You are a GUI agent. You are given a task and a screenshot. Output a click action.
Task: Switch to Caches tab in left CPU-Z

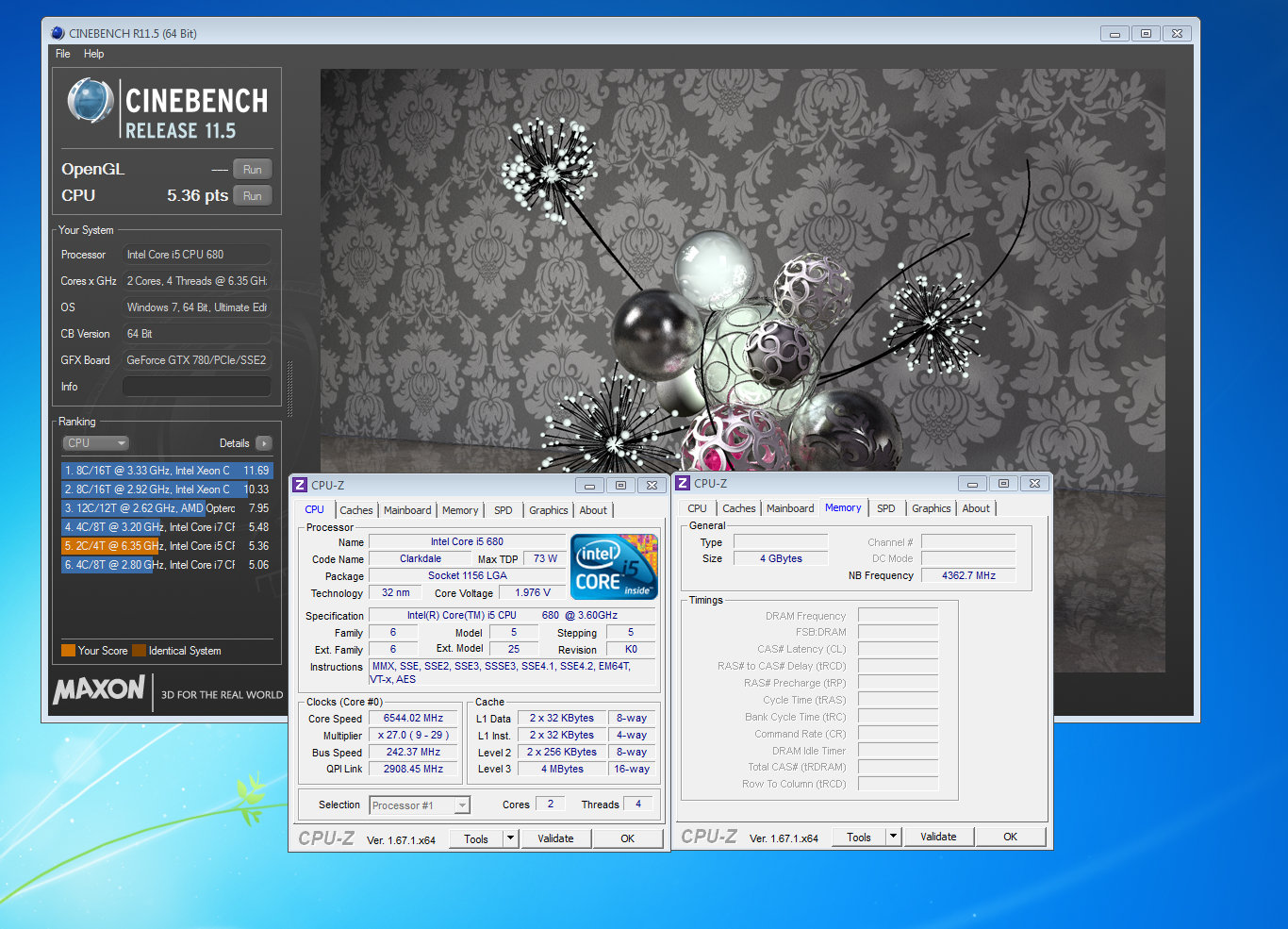click(x=356, y=510)
